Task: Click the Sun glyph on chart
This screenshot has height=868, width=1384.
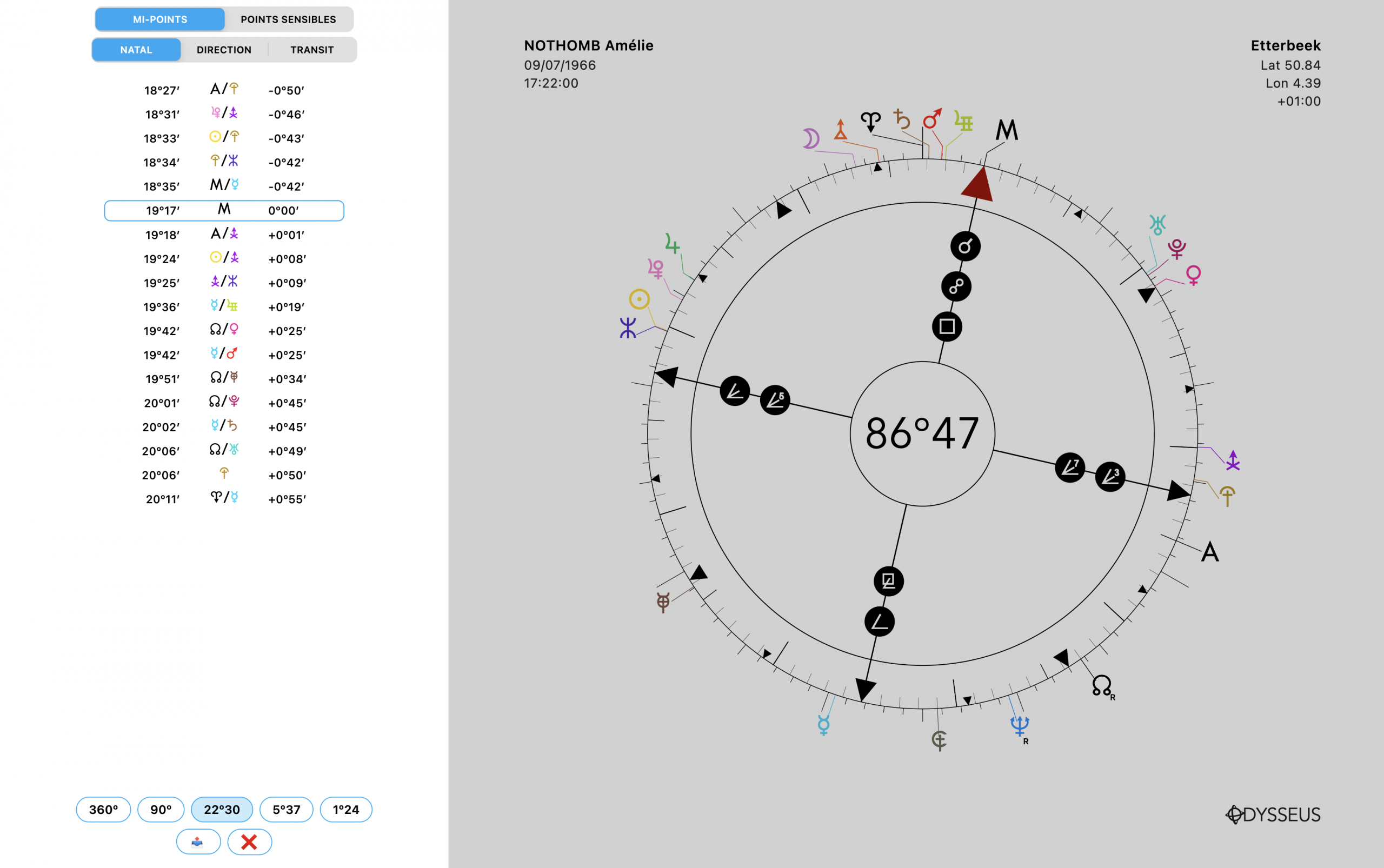Action: [x=639, y=299]
